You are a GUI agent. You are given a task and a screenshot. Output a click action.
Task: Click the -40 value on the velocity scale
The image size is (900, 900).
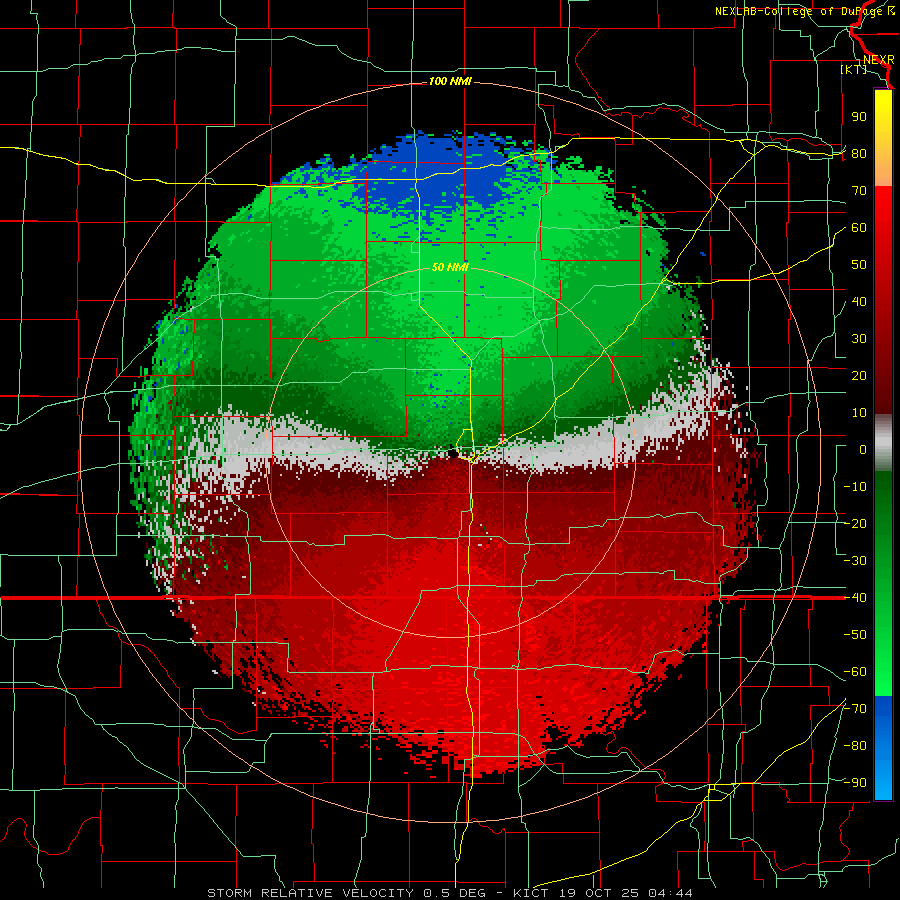pos(855,598)
